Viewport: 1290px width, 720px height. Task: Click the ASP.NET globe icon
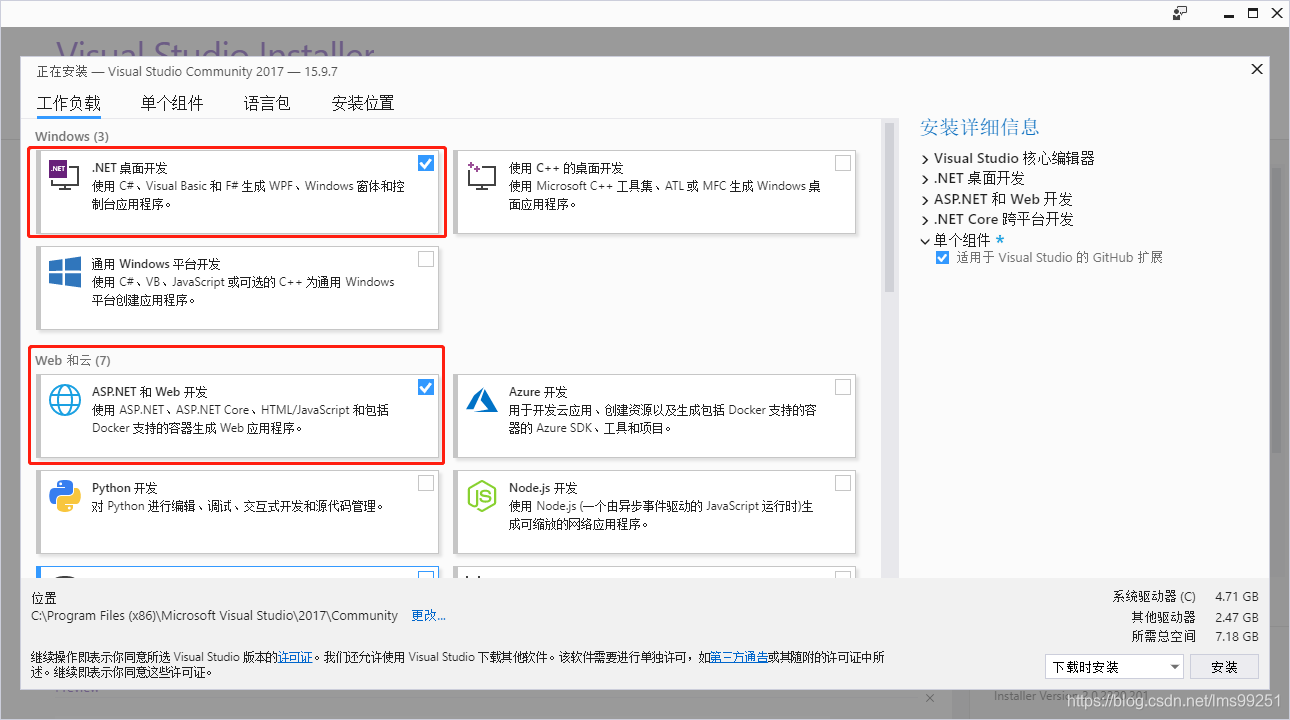click(x=64, y=400)
